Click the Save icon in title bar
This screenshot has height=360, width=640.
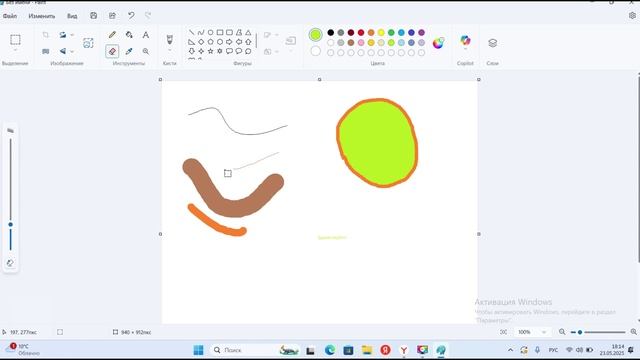click(93, 16)
